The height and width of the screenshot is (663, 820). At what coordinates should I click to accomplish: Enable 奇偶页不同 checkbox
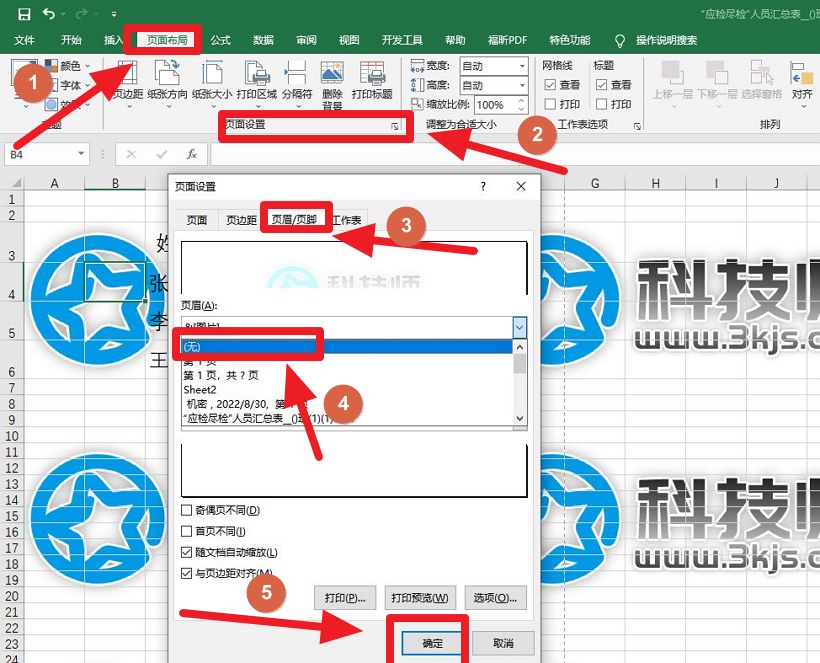coord(186,510)
